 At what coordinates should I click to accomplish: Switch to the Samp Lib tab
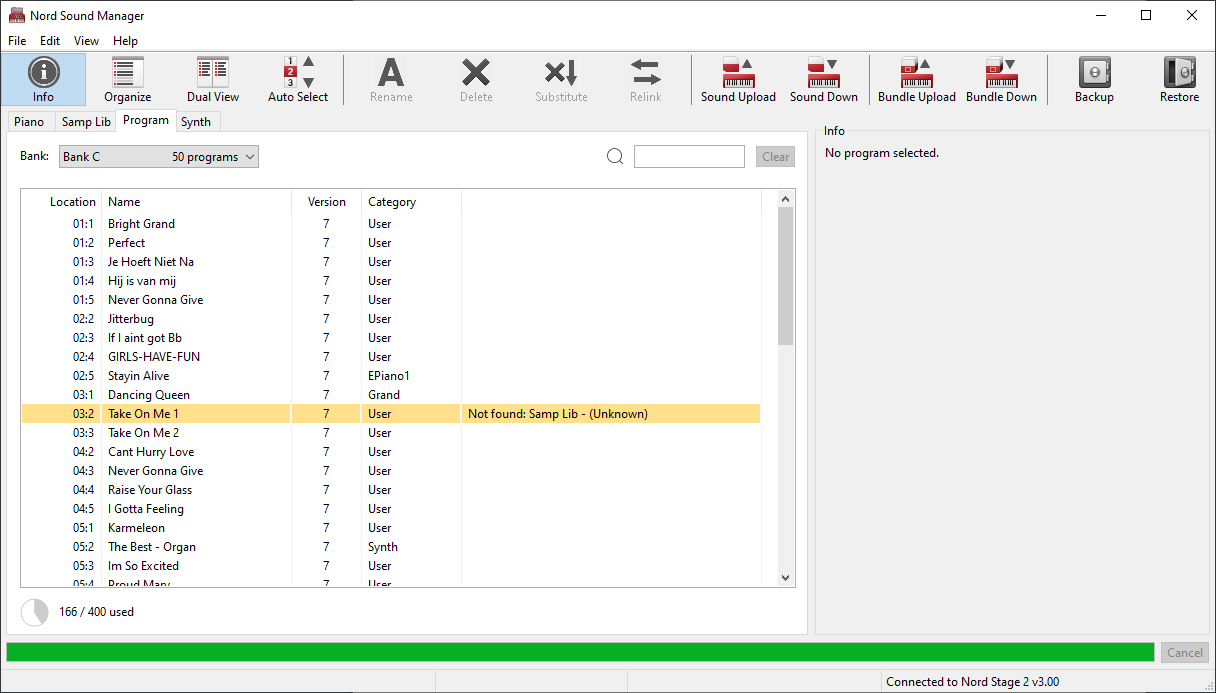[x=86, y=122]
